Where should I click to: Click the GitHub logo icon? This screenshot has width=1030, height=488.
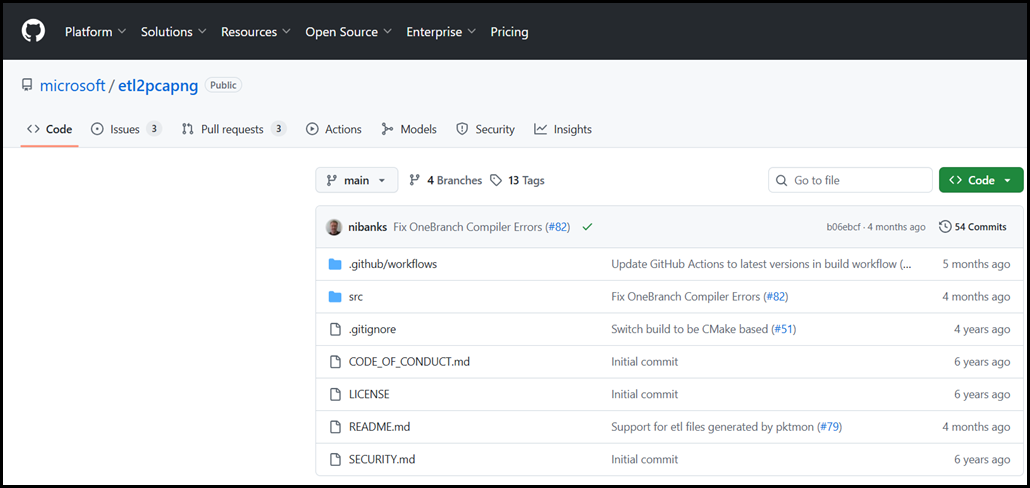pyautogui.click(x=33, y=31)
